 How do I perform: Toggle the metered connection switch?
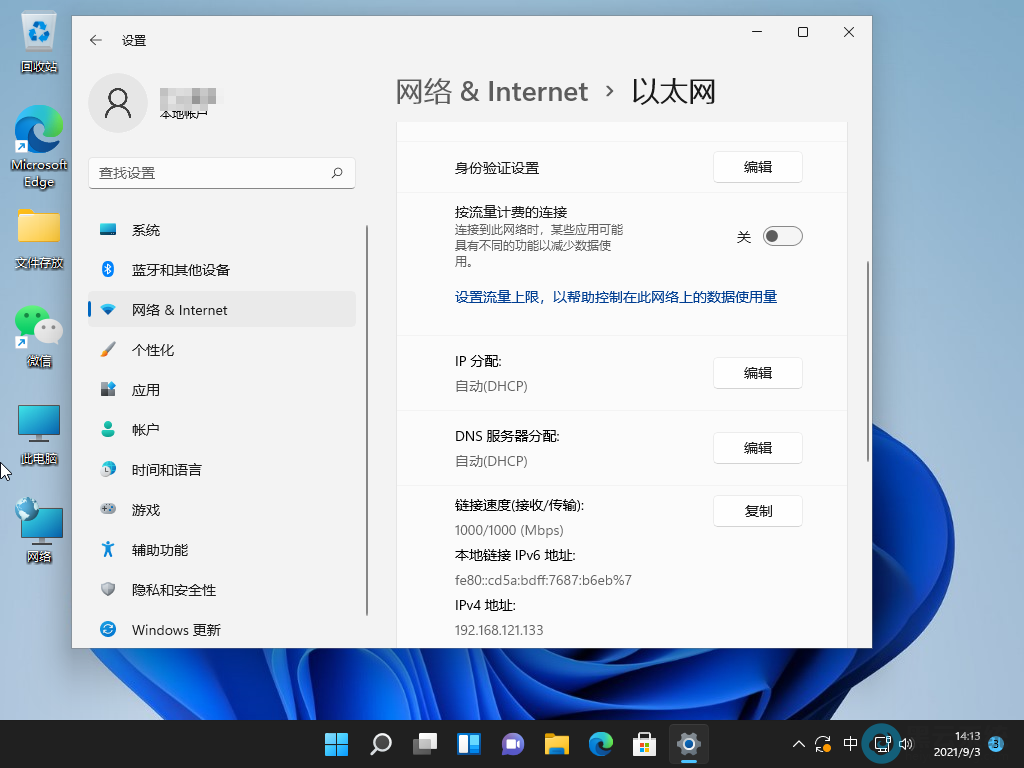point(782,237)
